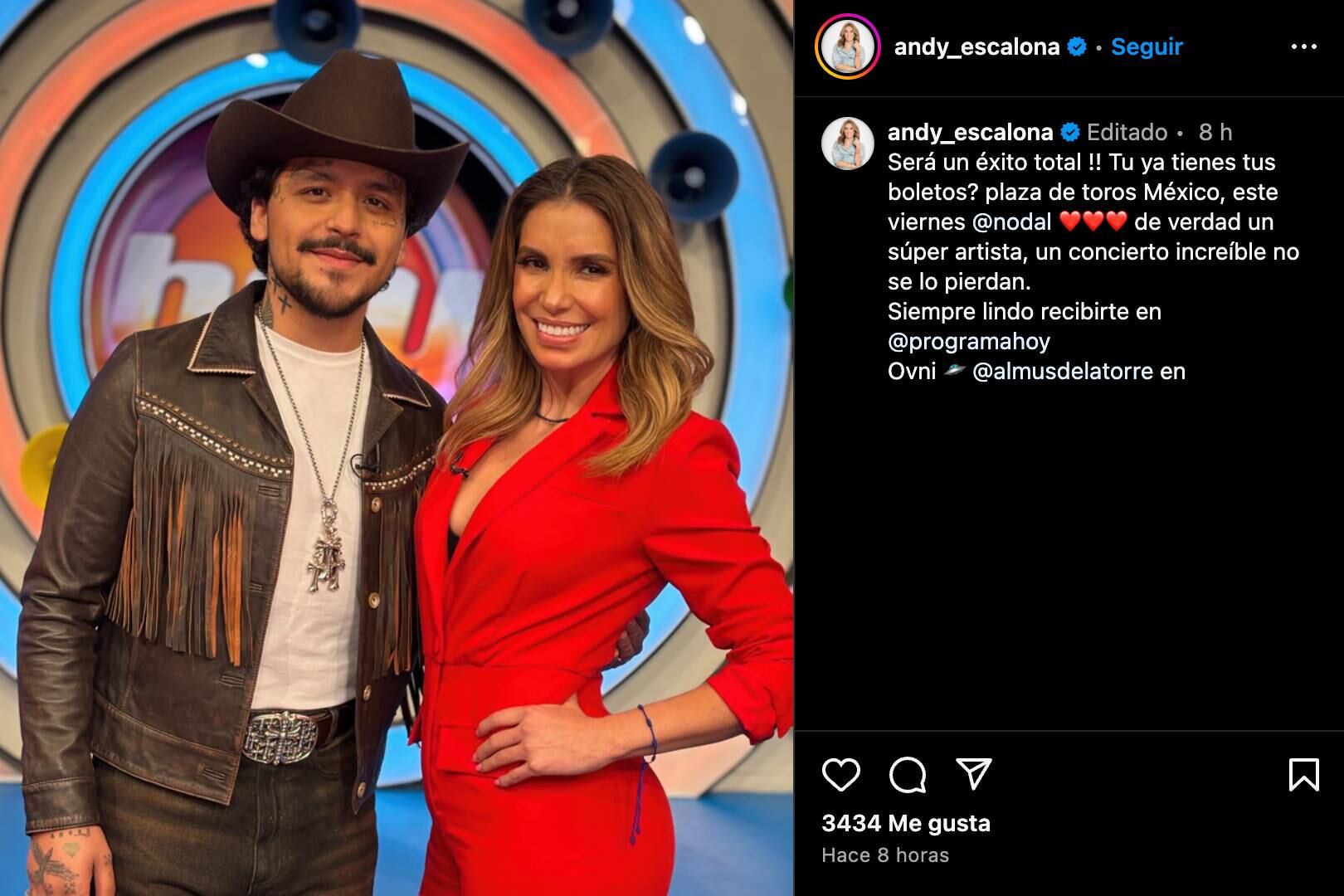Save post with the bookmark icon
Image resolution: width=1344 pixels, height=896 pixels.
[x=1303, y=774]
